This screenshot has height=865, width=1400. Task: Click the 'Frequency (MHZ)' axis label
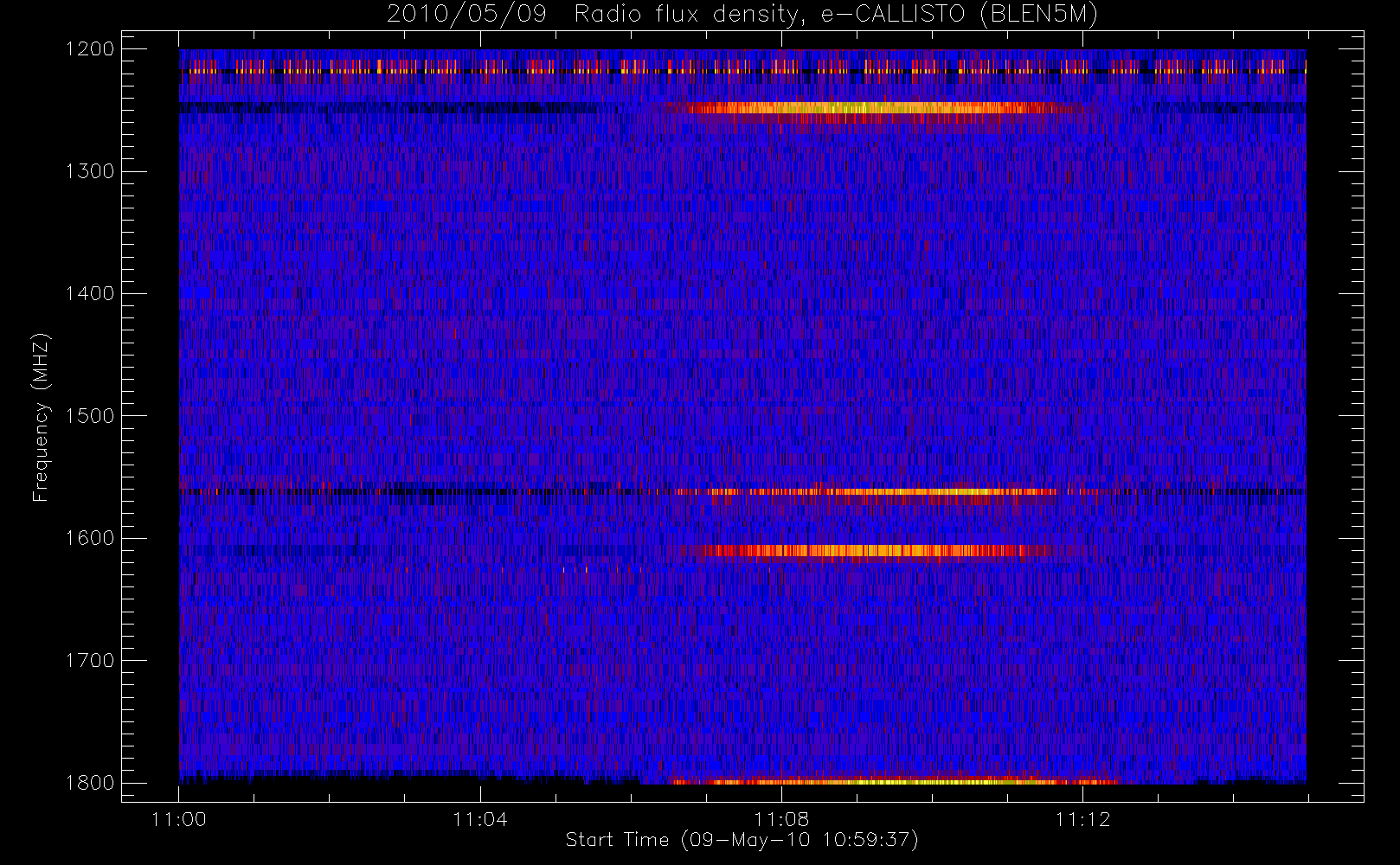click(40, 417)
